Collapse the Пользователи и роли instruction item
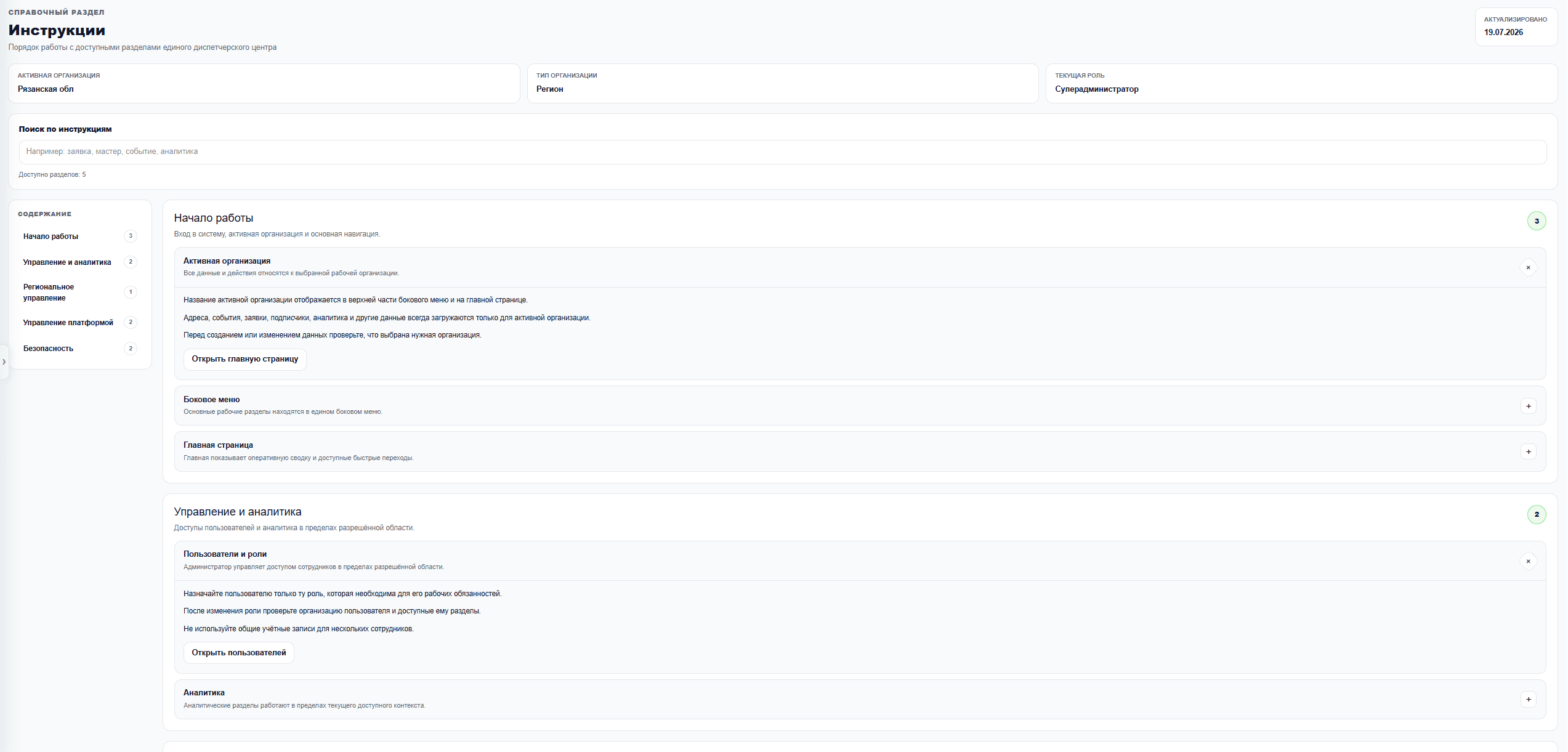The image size is (1568, 752). tap(1528, 561)
